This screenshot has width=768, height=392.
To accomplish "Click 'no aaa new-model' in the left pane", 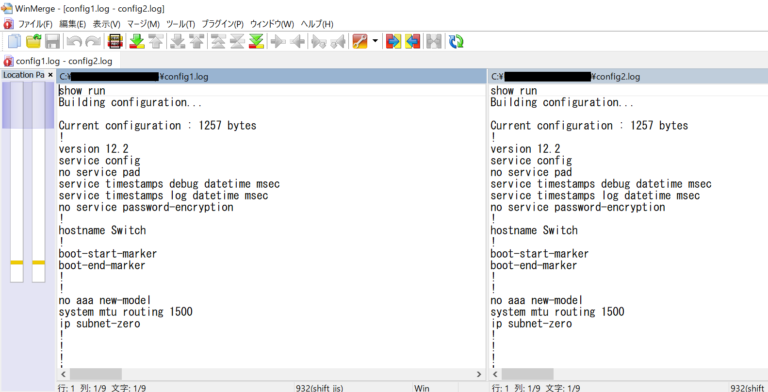I will [x=105, y=300].
